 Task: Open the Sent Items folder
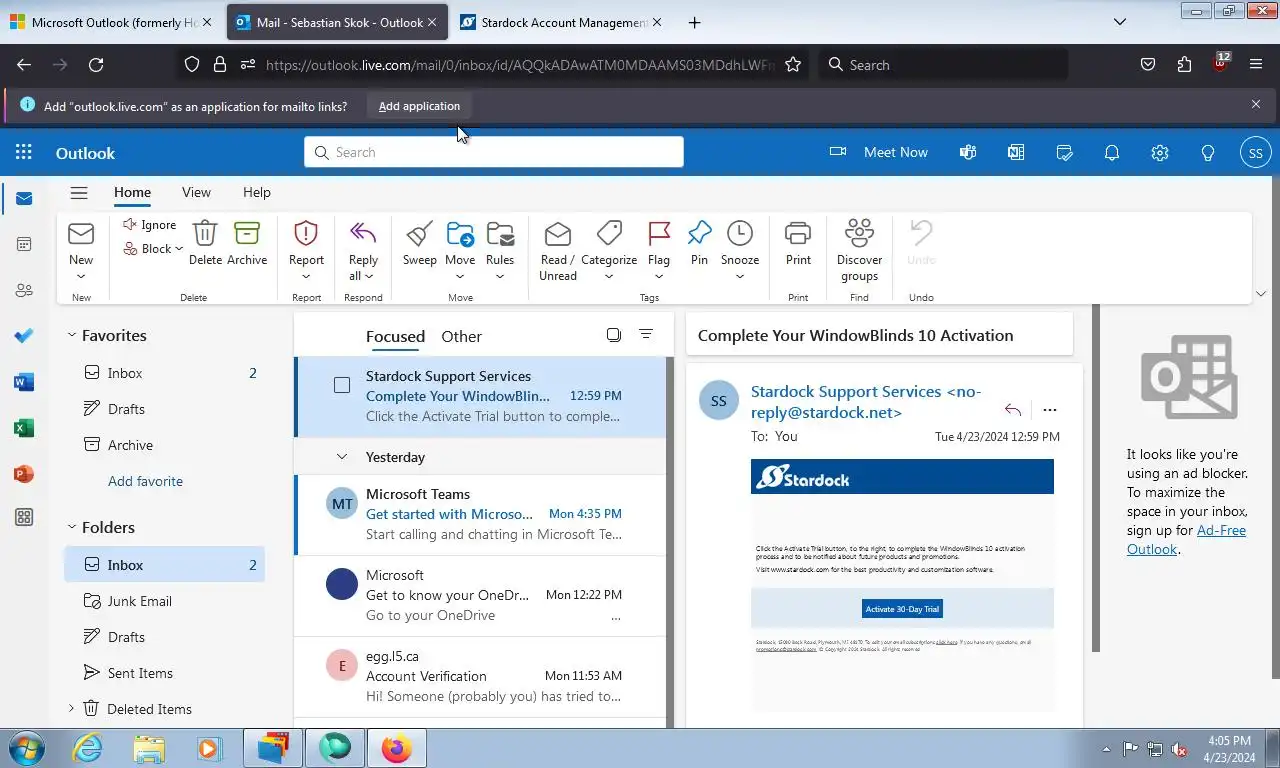click(164, 673)
